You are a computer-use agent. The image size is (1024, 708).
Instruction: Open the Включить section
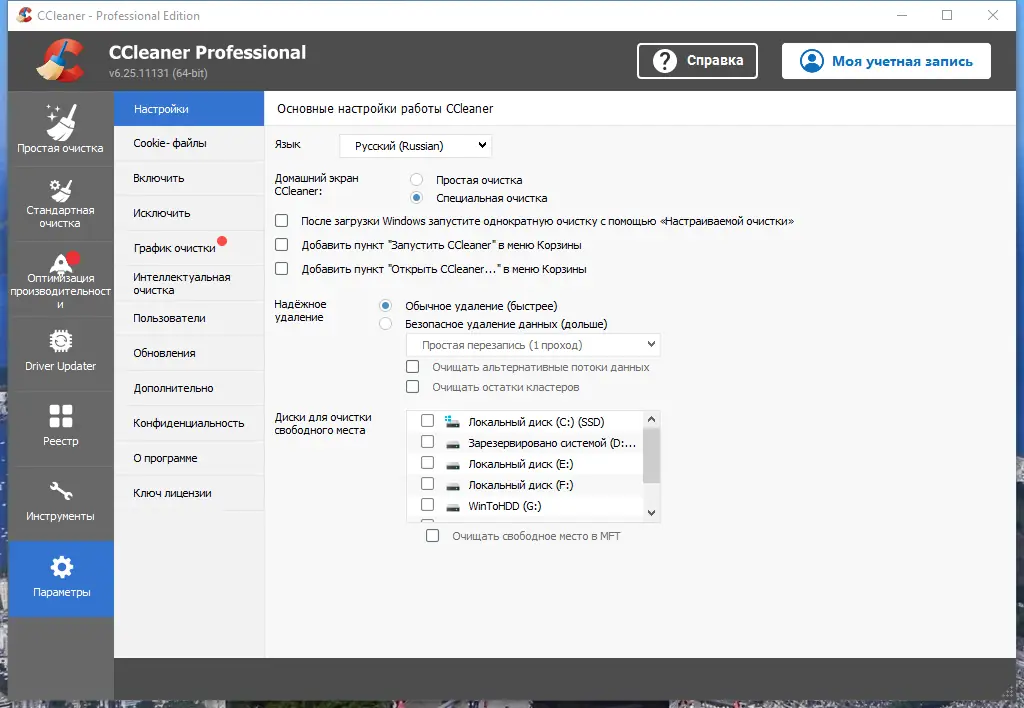[x=189, y=178]
